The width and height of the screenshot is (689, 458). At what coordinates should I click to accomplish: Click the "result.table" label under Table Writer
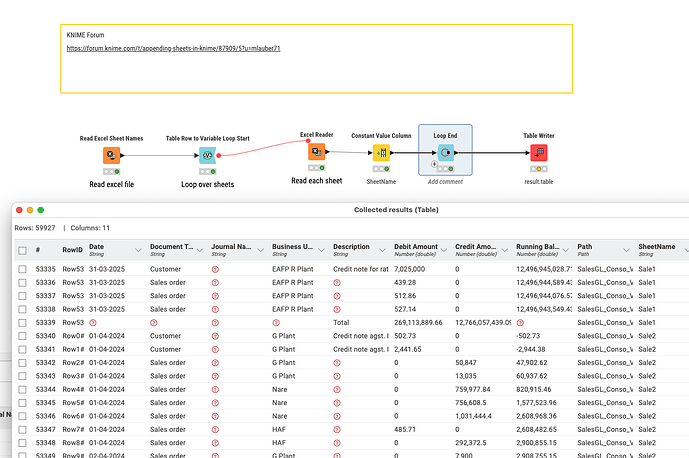tap(539, 182)
